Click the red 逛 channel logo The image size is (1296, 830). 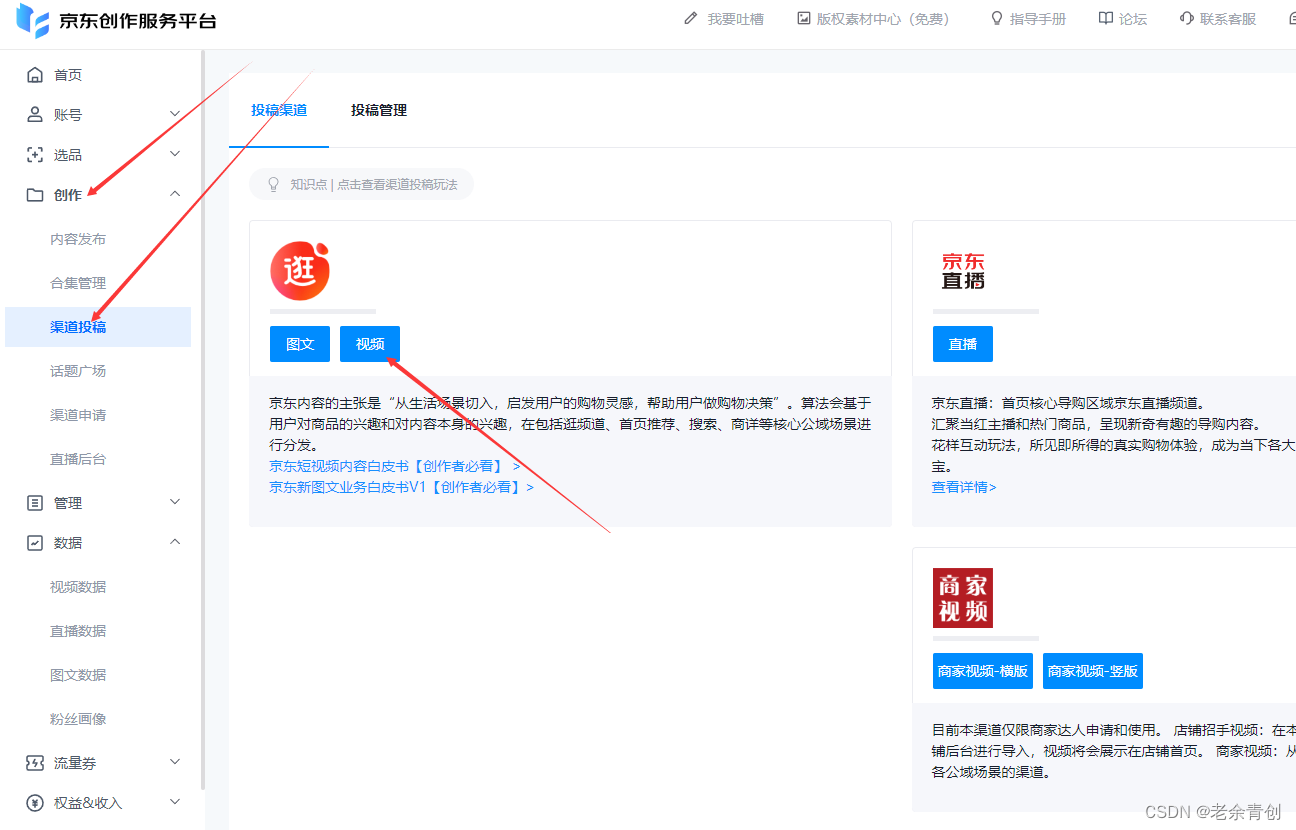tap(300, 271)
